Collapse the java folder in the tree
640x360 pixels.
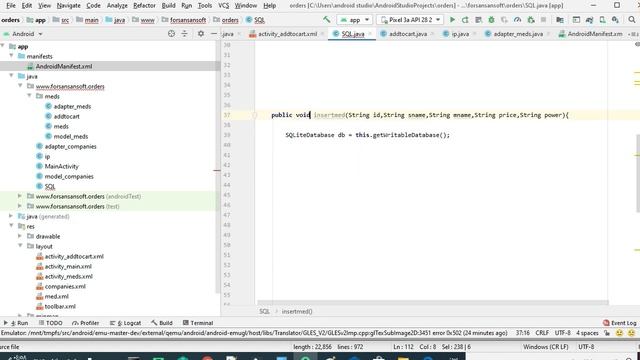(x=11, y=76)
